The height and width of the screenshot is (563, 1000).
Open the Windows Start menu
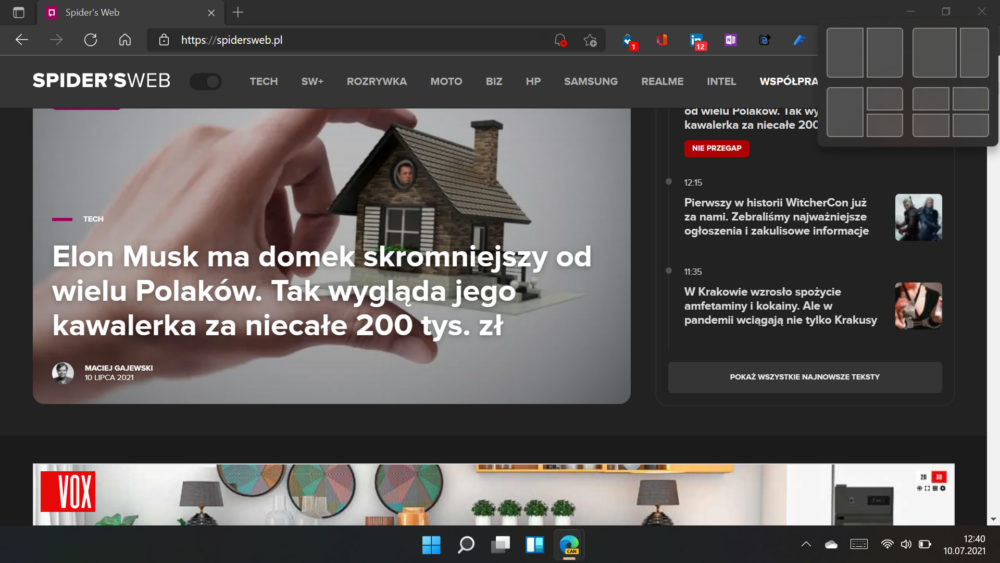431,545
